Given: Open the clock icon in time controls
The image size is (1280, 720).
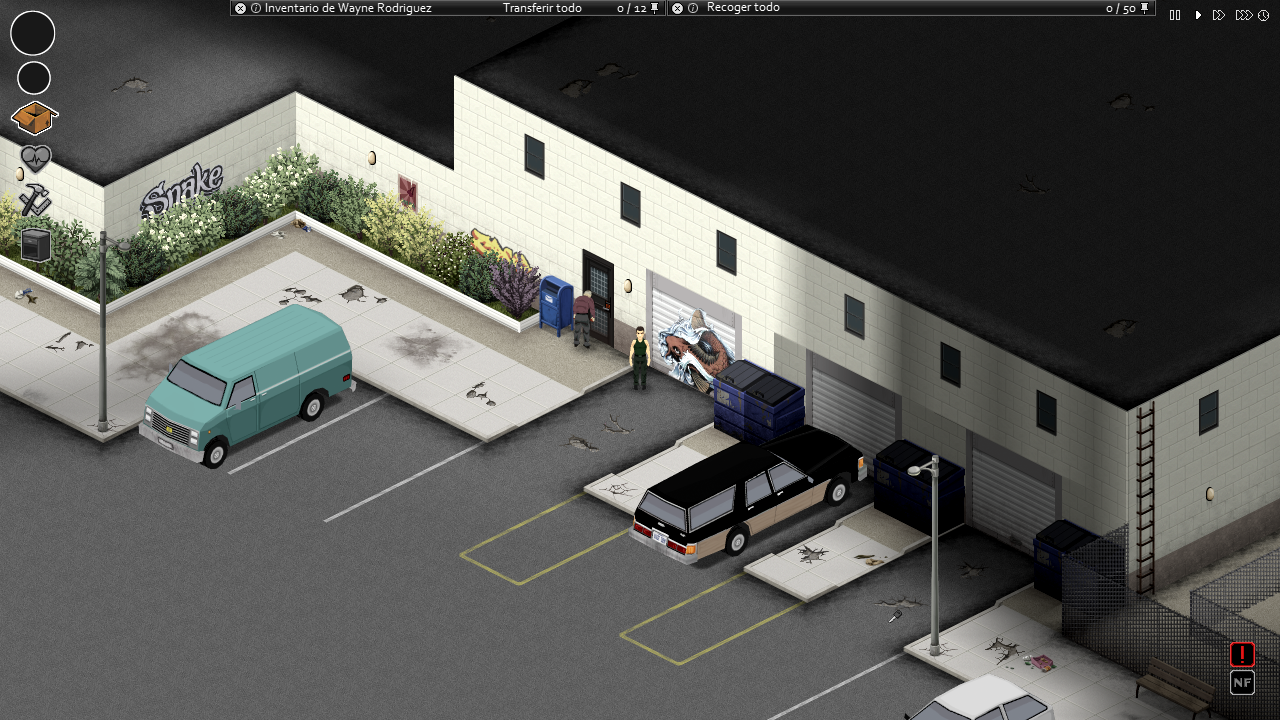Looking at the screenshot, I should click(x=1263, y=15).
